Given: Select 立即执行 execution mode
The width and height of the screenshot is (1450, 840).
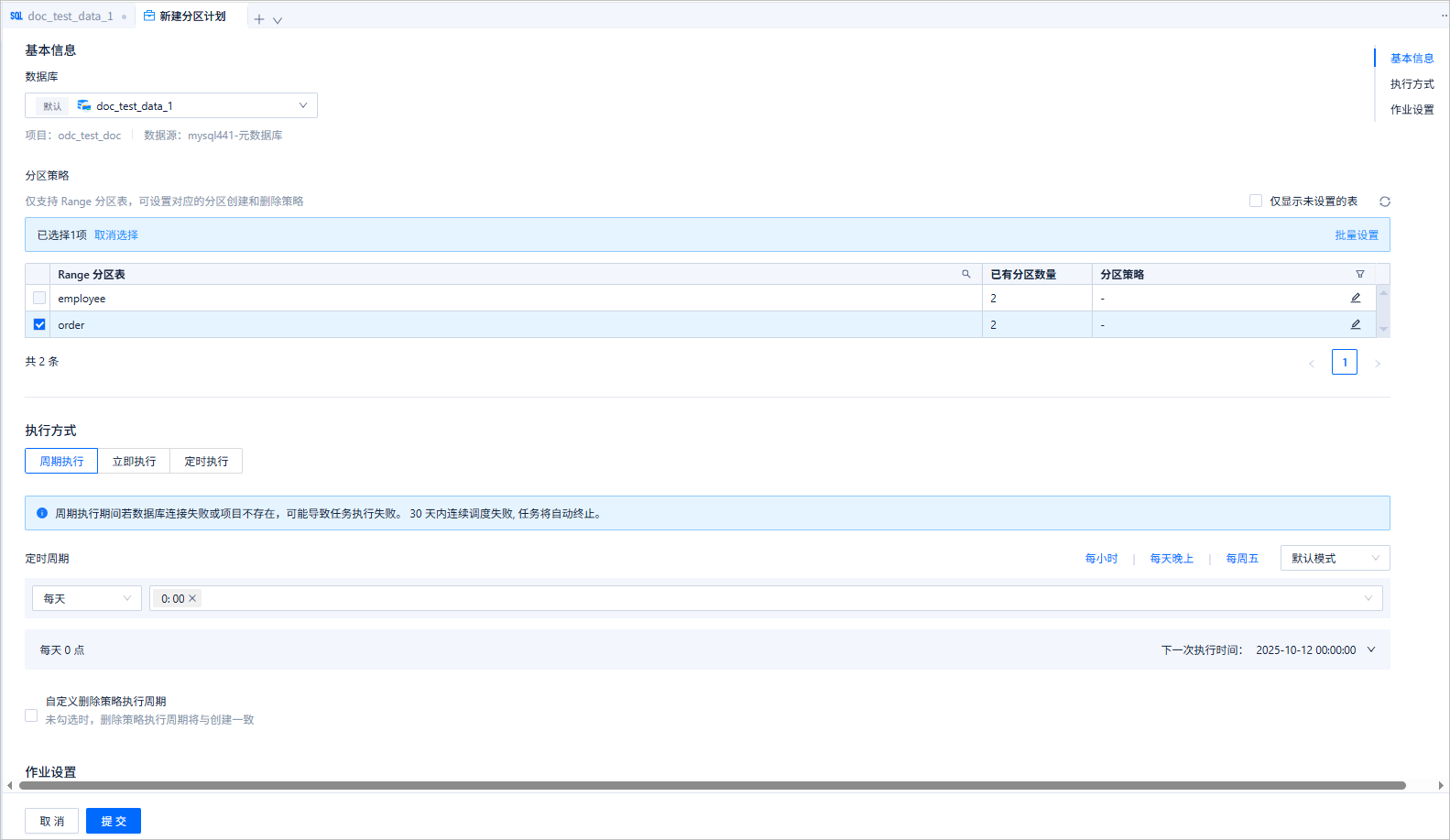Looking at the screenshot, I should coord(134,461).
